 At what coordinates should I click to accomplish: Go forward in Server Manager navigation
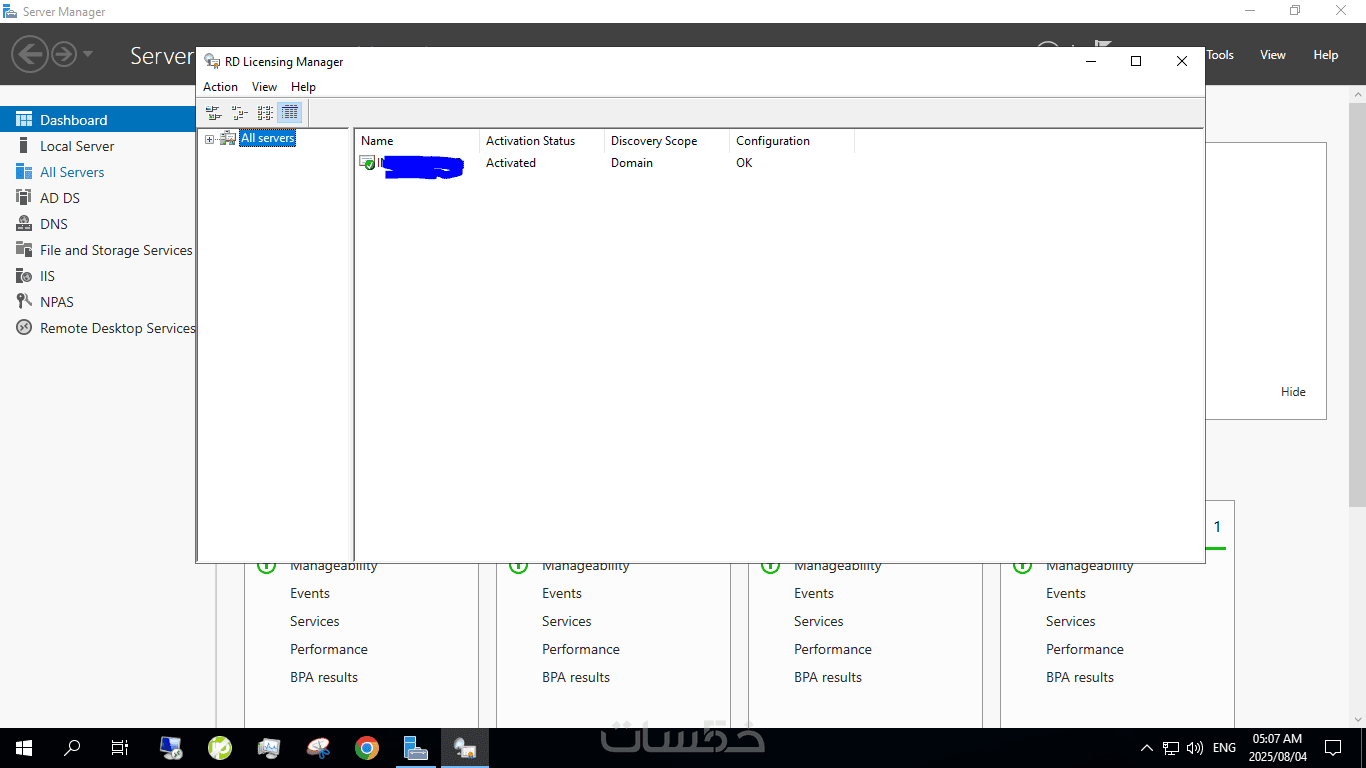pyautogui.click(x=64, y=54)
